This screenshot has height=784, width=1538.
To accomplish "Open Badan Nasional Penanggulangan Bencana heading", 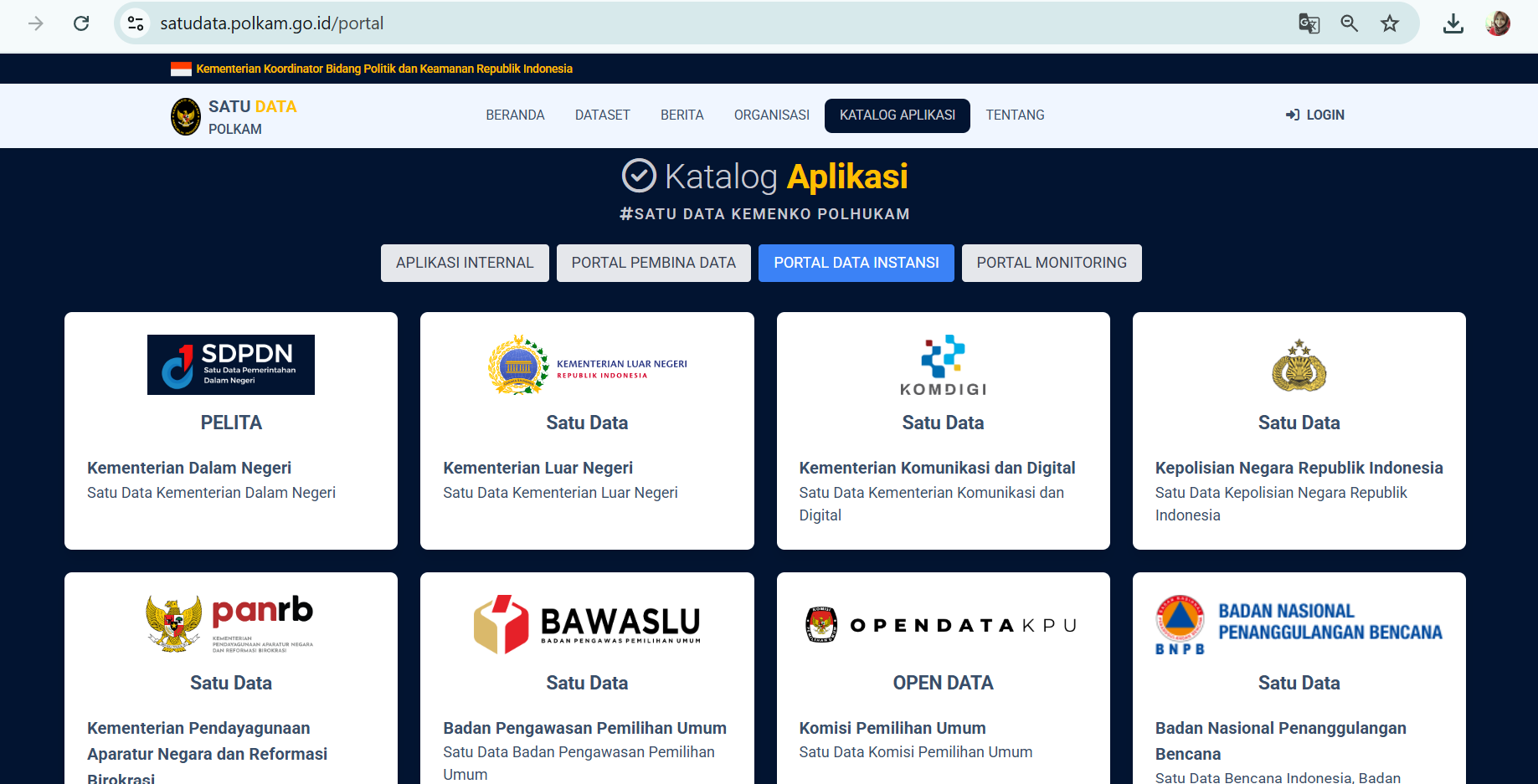I will (x=1281, y=740).
